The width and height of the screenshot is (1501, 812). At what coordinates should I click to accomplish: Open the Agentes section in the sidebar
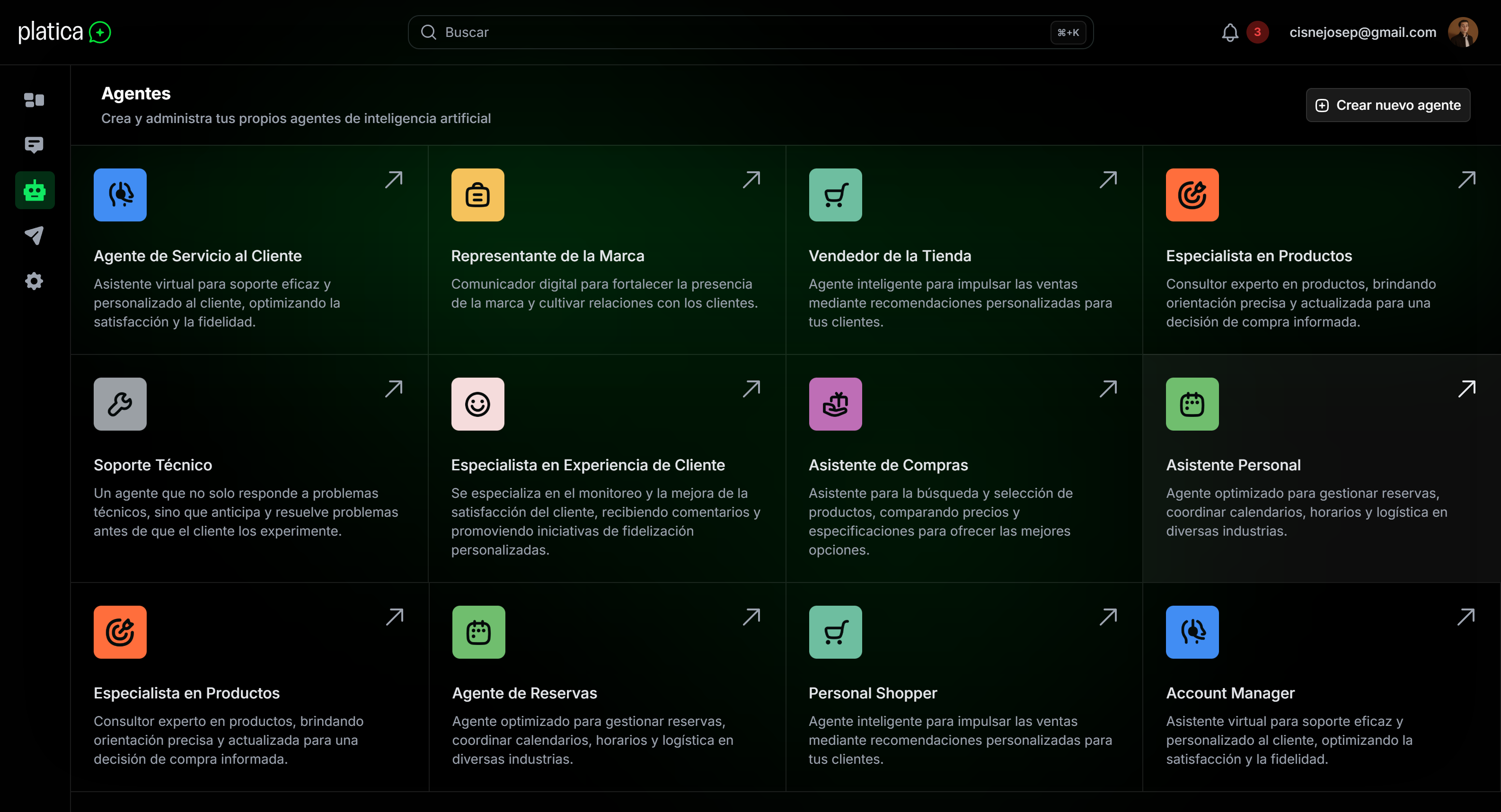pyautogui.click(x=34, y=190)
